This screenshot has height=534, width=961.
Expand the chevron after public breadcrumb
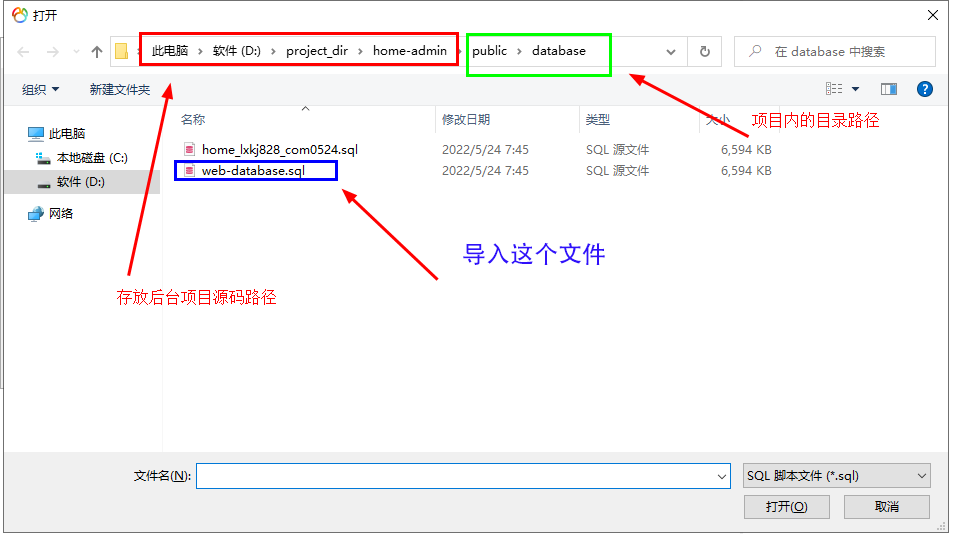coord(519,51)
